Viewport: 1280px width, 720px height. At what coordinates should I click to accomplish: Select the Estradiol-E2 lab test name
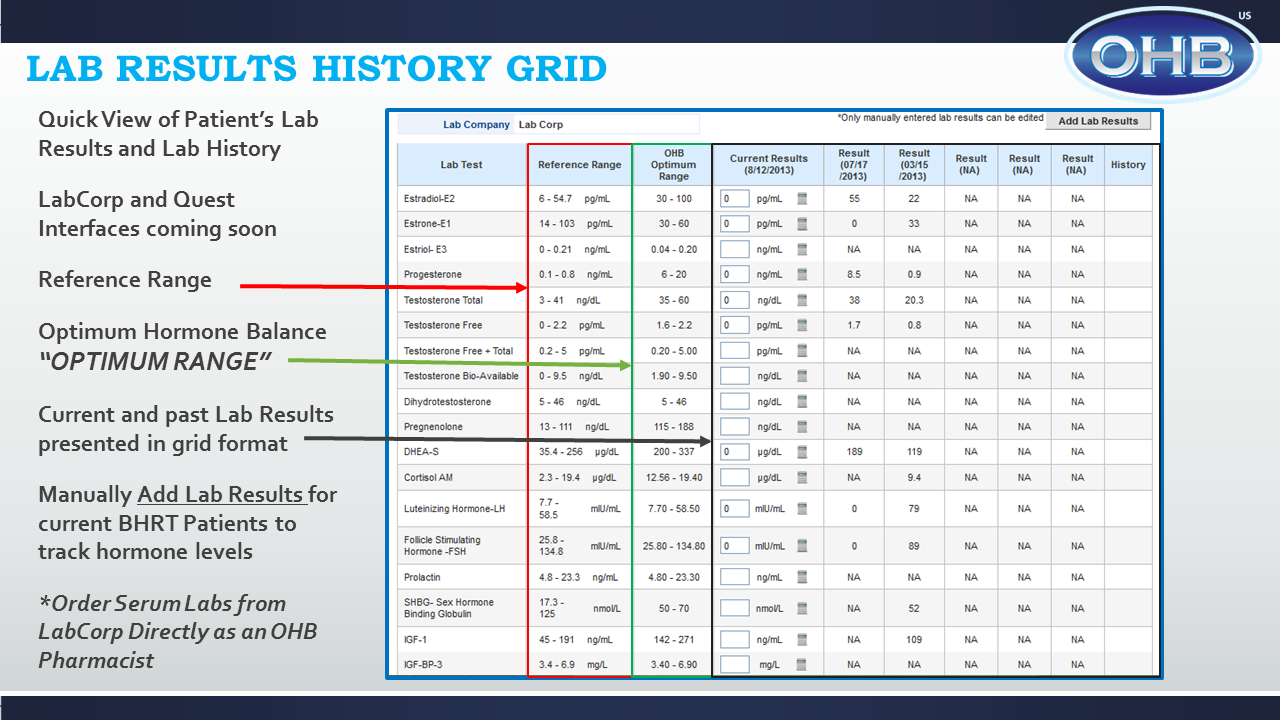pyautogui.click(x=429, y=199)
